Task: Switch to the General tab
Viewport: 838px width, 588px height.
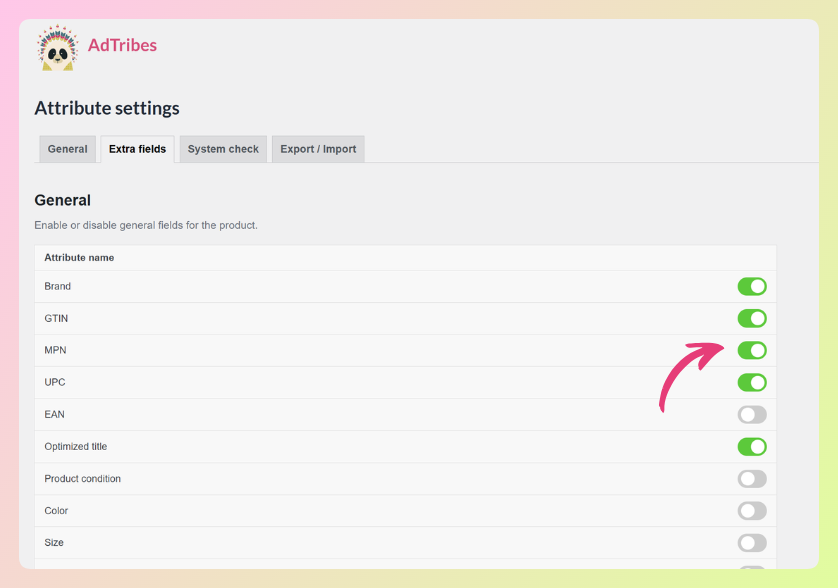Action: pos(68,149)
